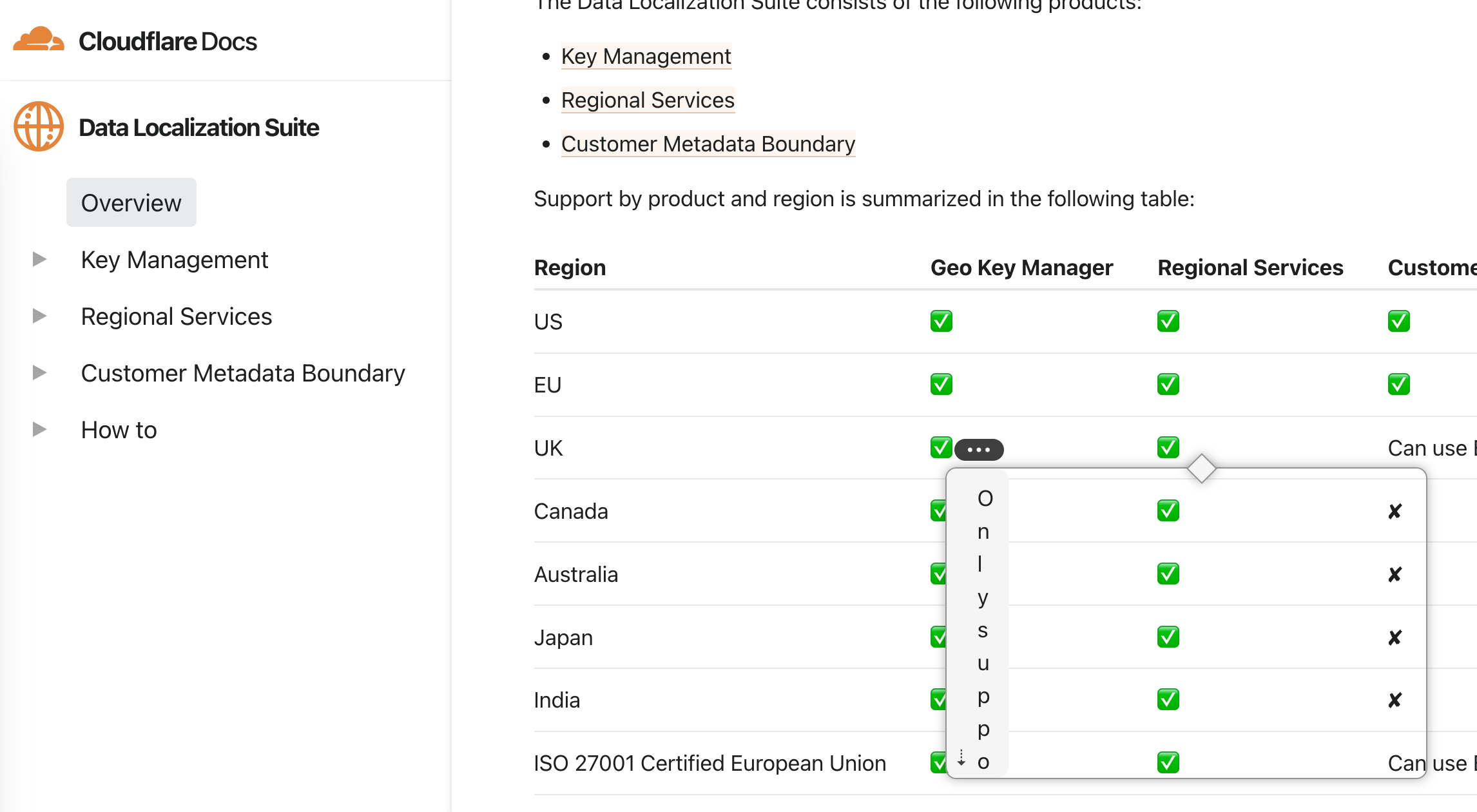Expand the How to sidebar section

coord(40,430)
